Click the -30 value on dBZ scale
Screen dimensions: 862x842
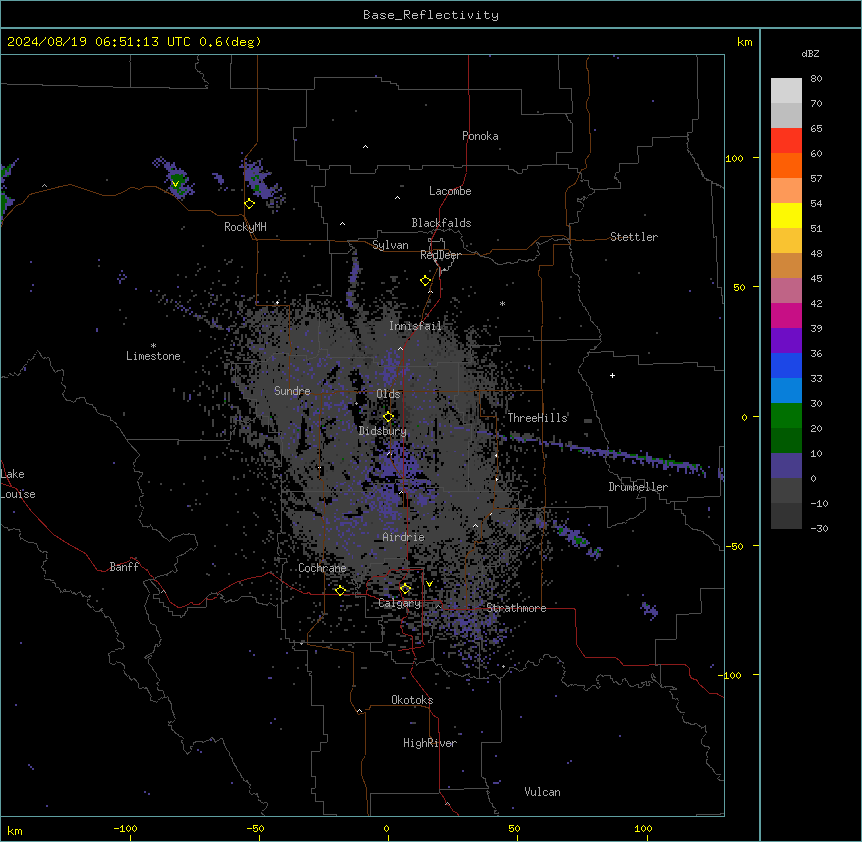coord(819,528)
